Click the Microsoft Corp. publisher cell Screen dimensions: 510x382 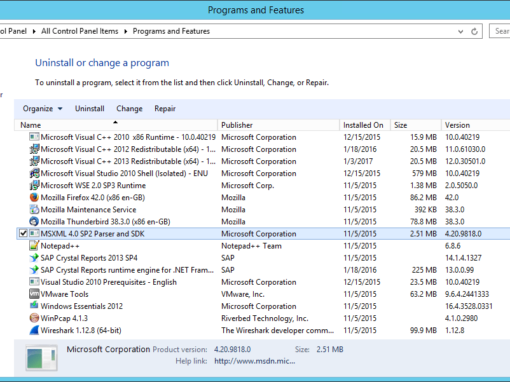(248, 185)
